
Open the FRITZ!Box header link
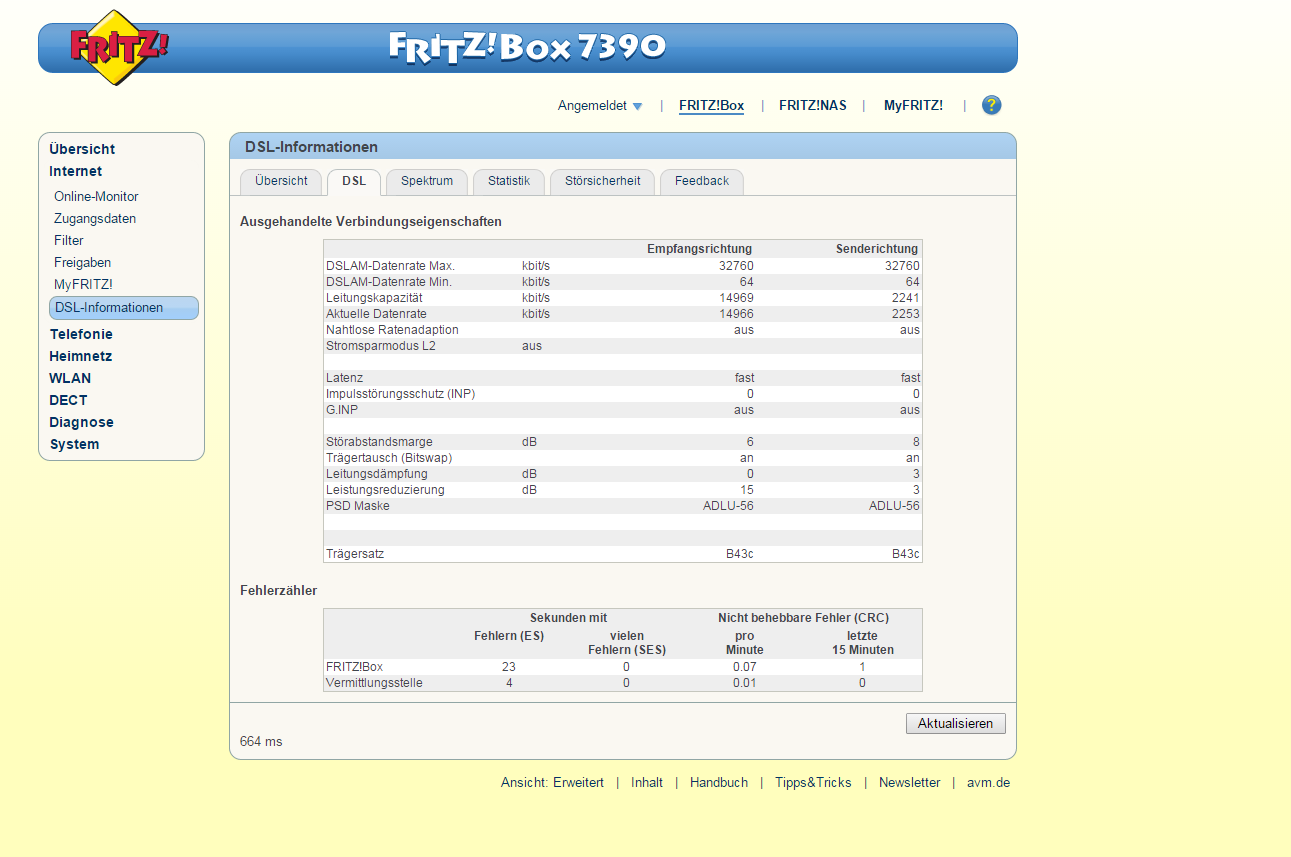[711, 105]
